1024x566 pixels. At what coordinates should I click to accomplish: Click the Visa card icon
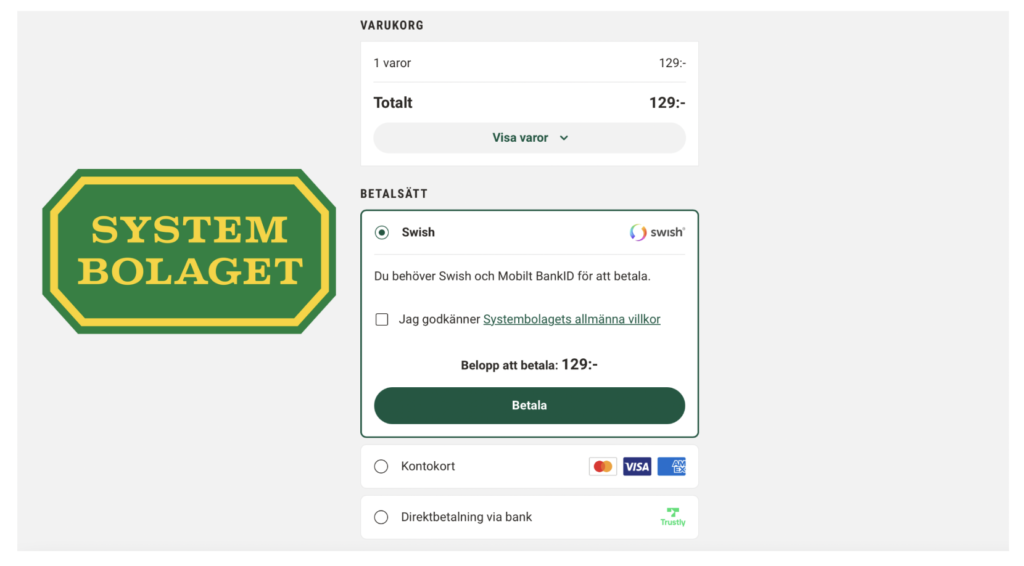(637, 466)
